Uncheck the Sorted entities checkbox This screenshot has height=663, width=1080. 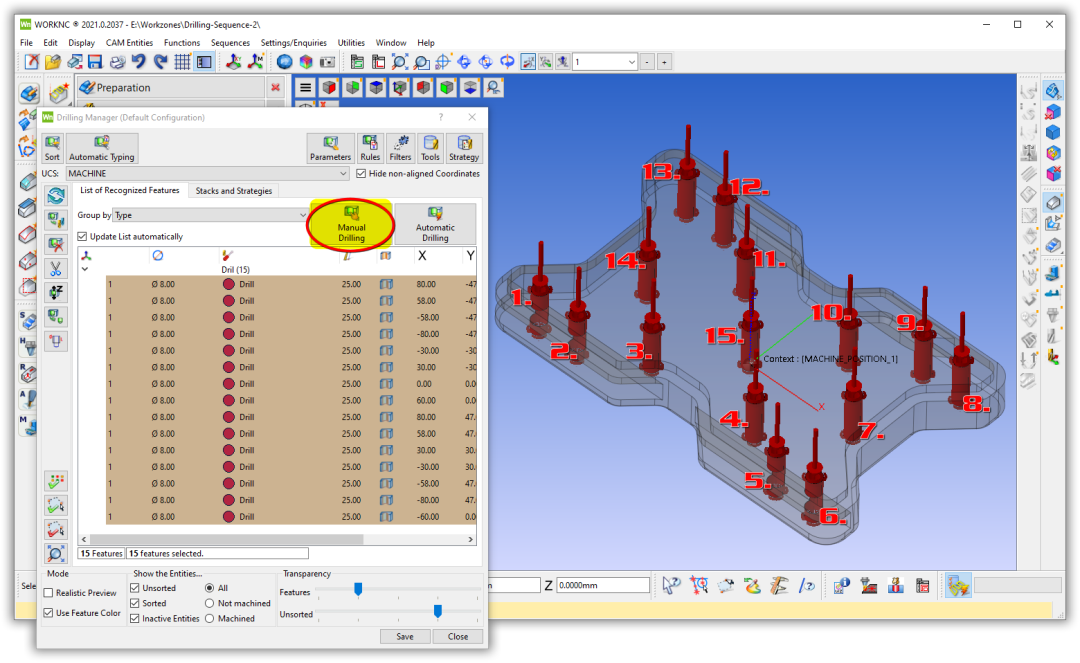[x=135, y=603]
